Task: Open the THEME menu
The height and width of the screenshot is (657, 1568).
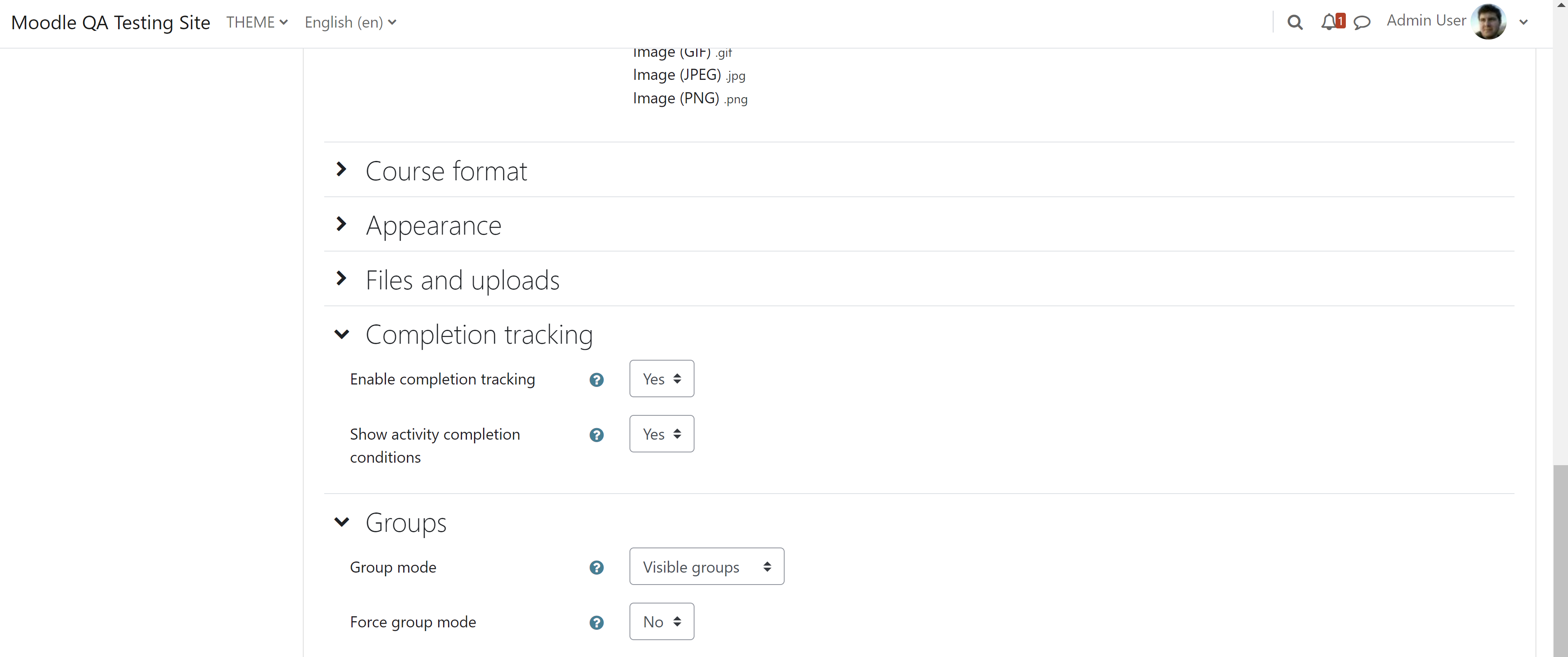Action: tap(257, 23)
